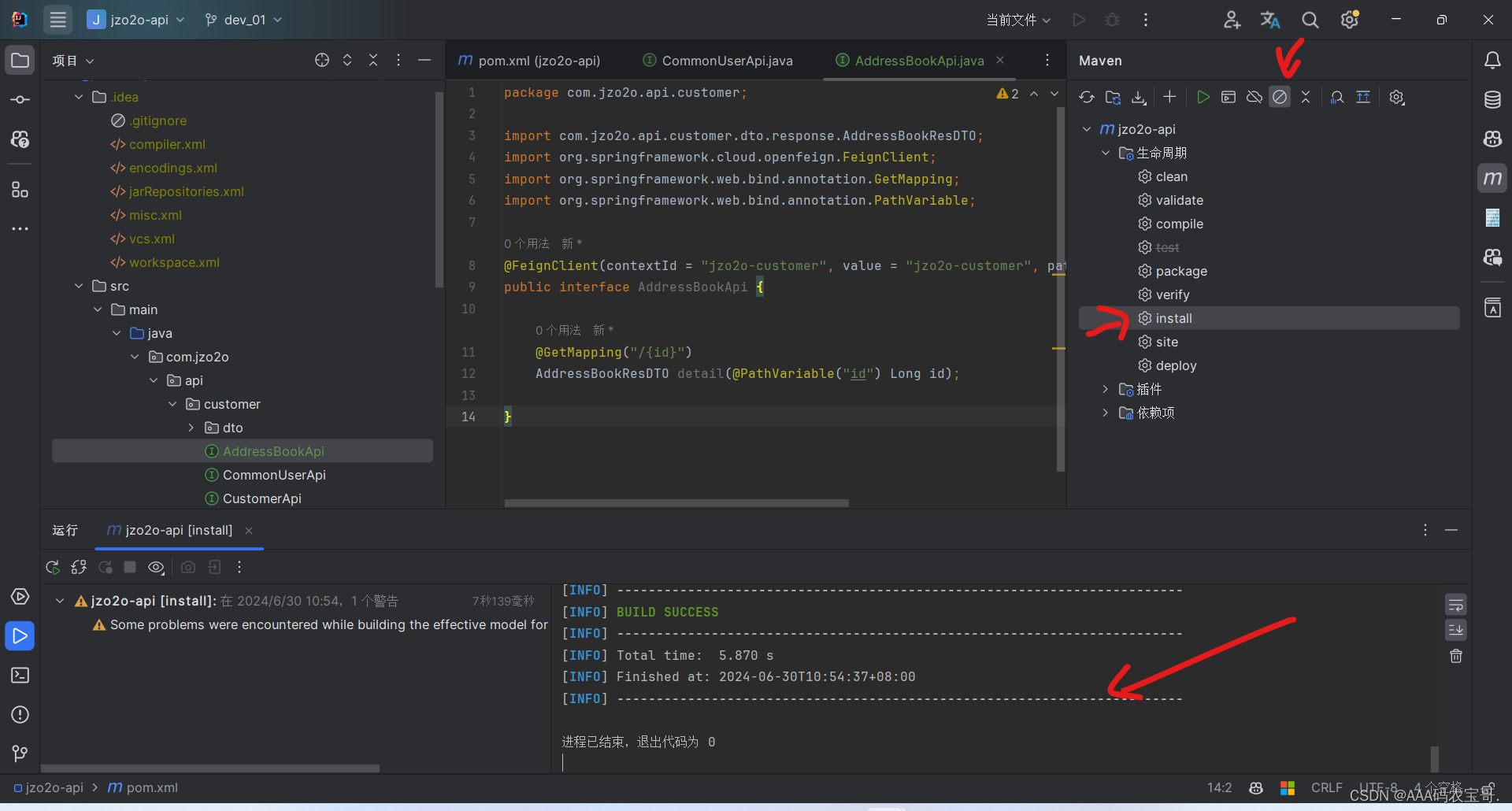Open the jzo2o-api project dropdown
The image size is (1512, 811).
[136, 20]
